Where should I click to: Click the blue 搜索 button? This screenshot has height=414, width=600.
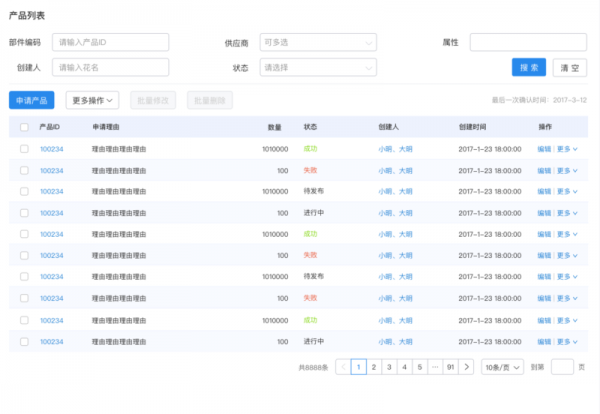529,67
